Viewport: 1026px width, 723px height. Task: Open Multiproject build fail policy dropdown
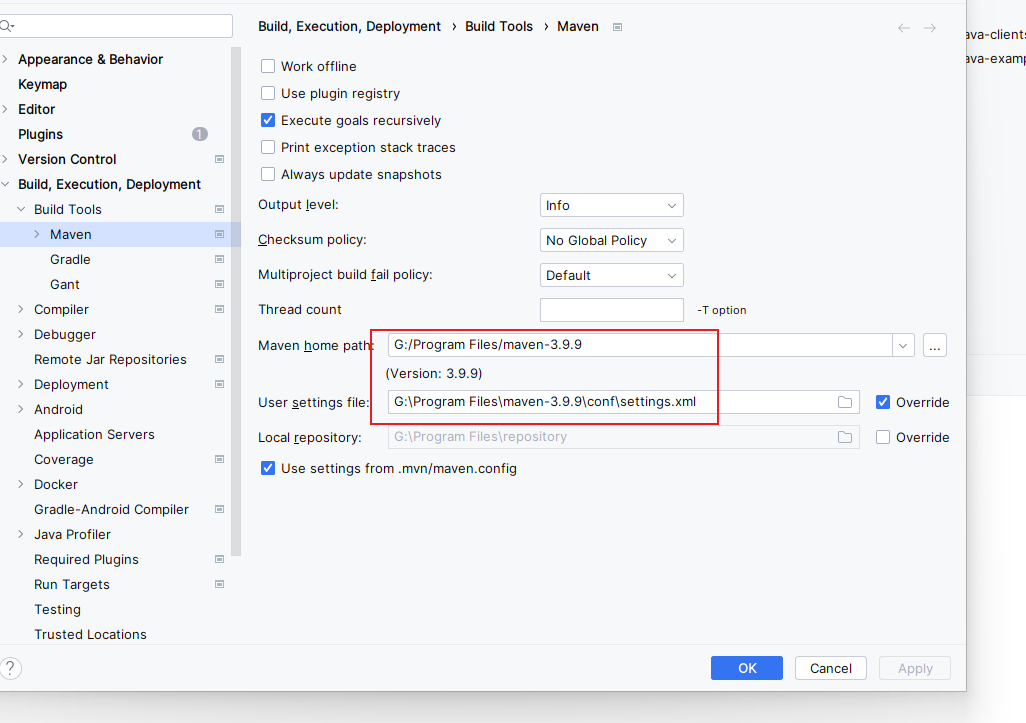(611, 275)
